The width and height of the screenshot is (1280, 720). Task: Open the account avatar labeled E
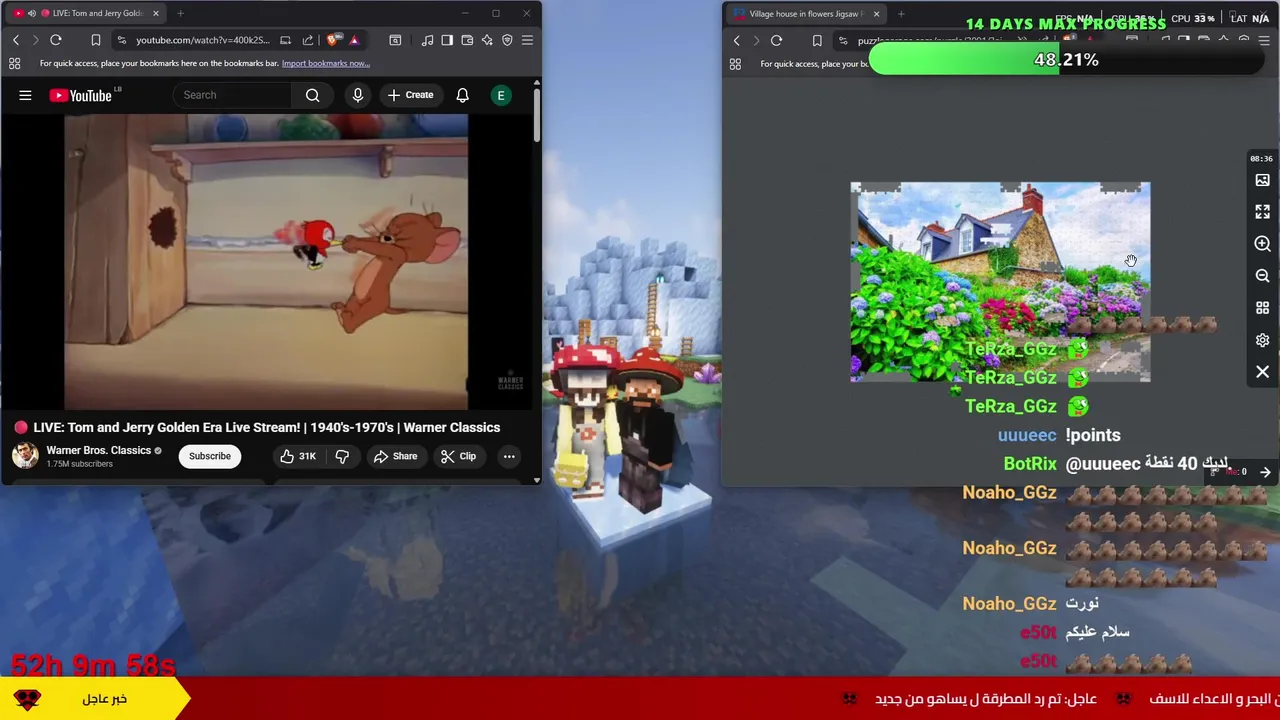click(x=501, y=95)
